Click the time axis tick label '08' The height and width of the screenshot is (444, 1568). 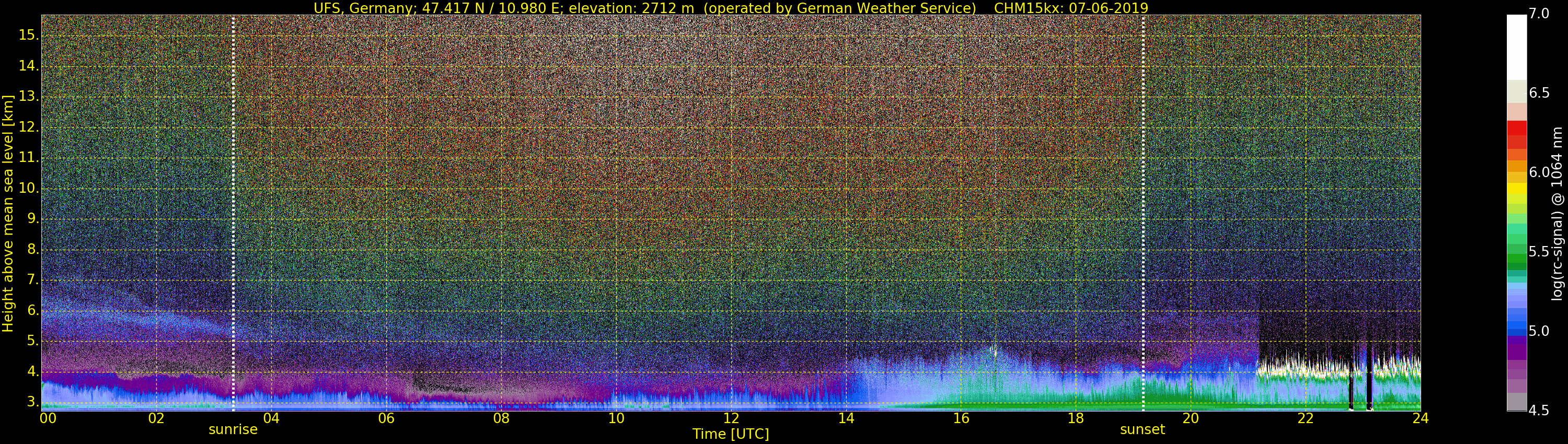pos(501,418)
